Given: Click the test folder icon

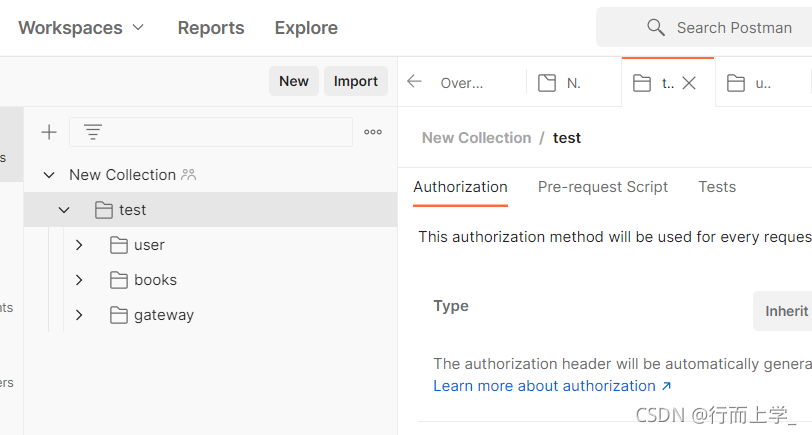Looking at the screenshot, I should [x=104, y=210].
